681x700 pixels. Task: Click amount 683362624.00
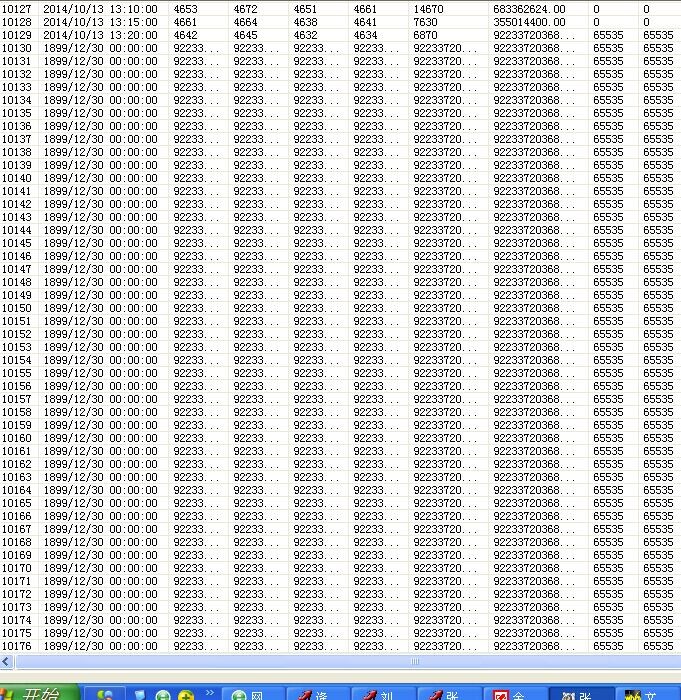coord(529,9)
